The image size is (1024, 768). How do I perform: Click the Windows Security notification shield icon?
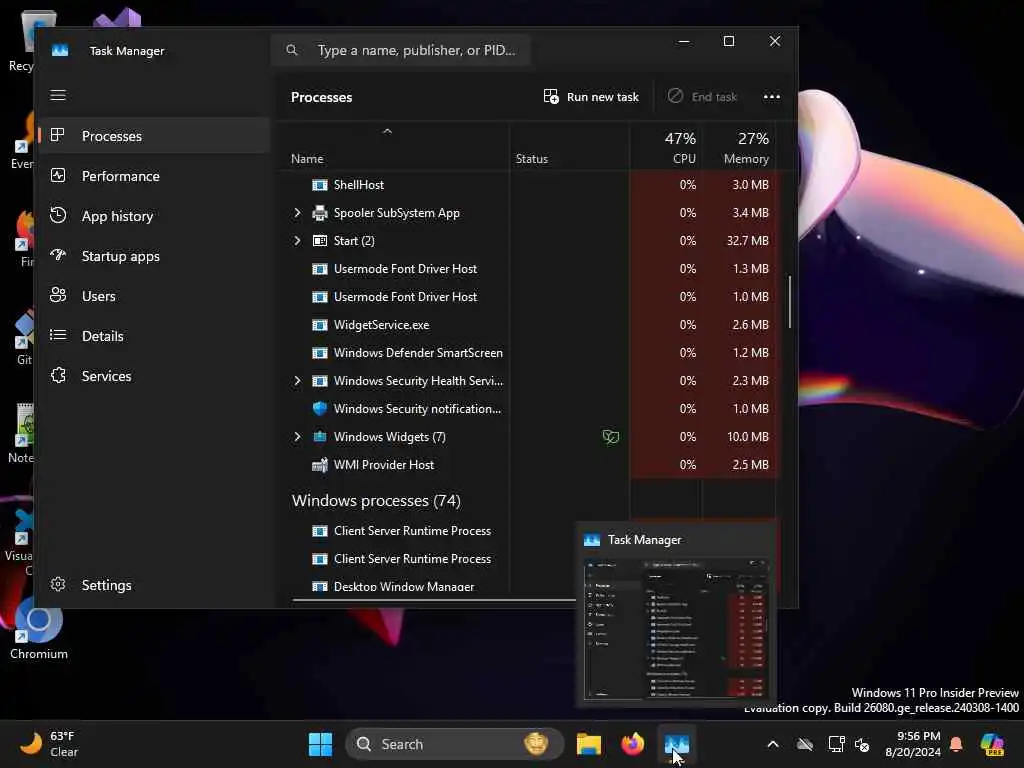coord(319,409)
